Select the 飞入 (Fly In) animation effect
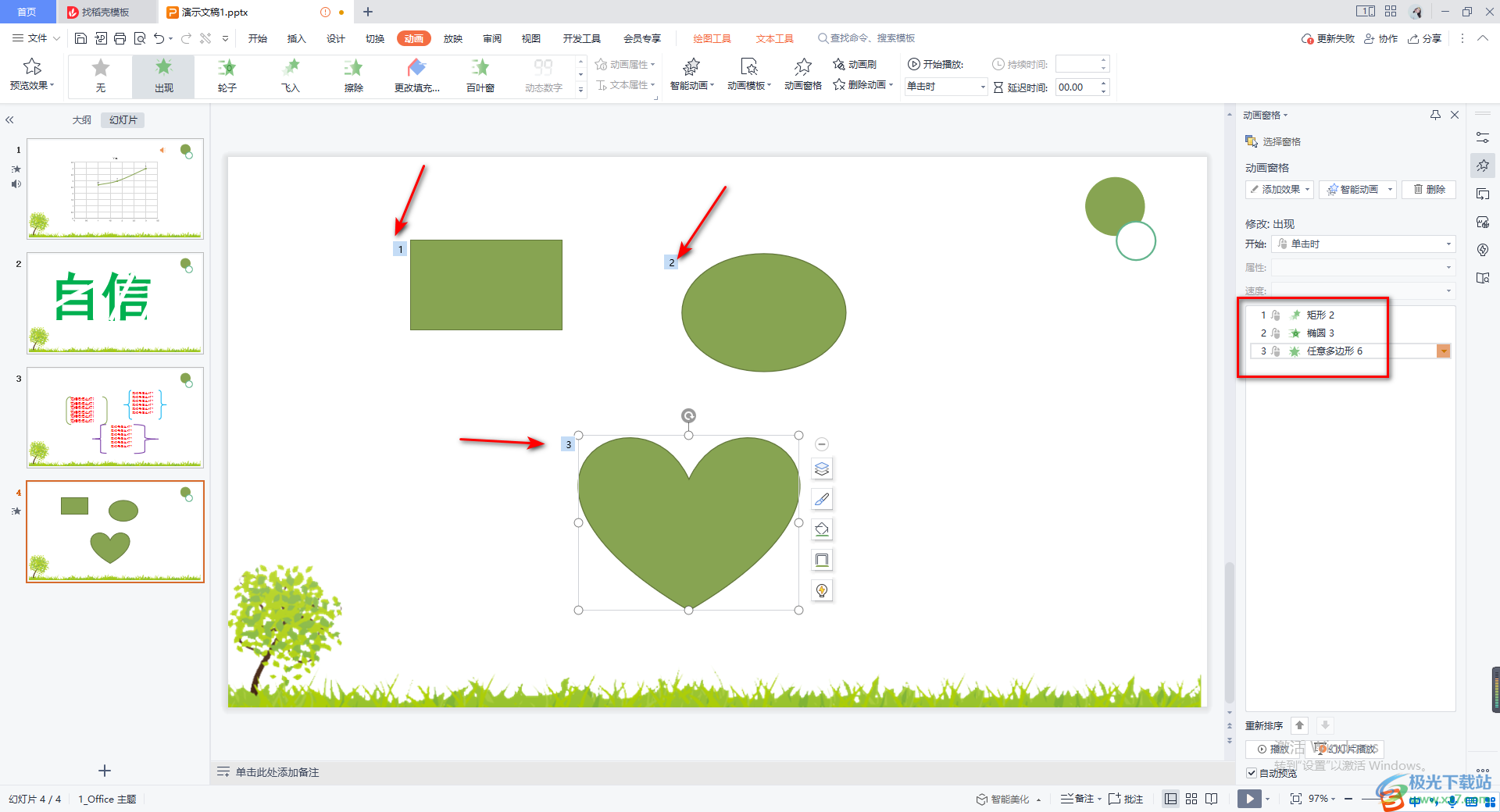 coord(291,76)
